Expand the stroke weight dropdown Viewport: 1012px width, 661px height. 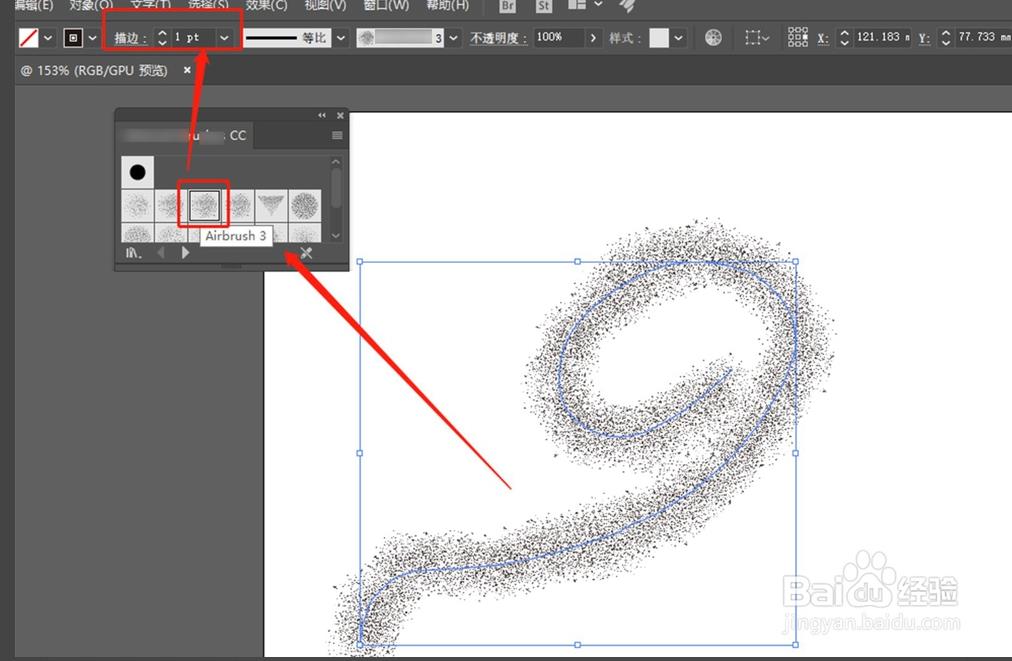[x=224, y=37]
